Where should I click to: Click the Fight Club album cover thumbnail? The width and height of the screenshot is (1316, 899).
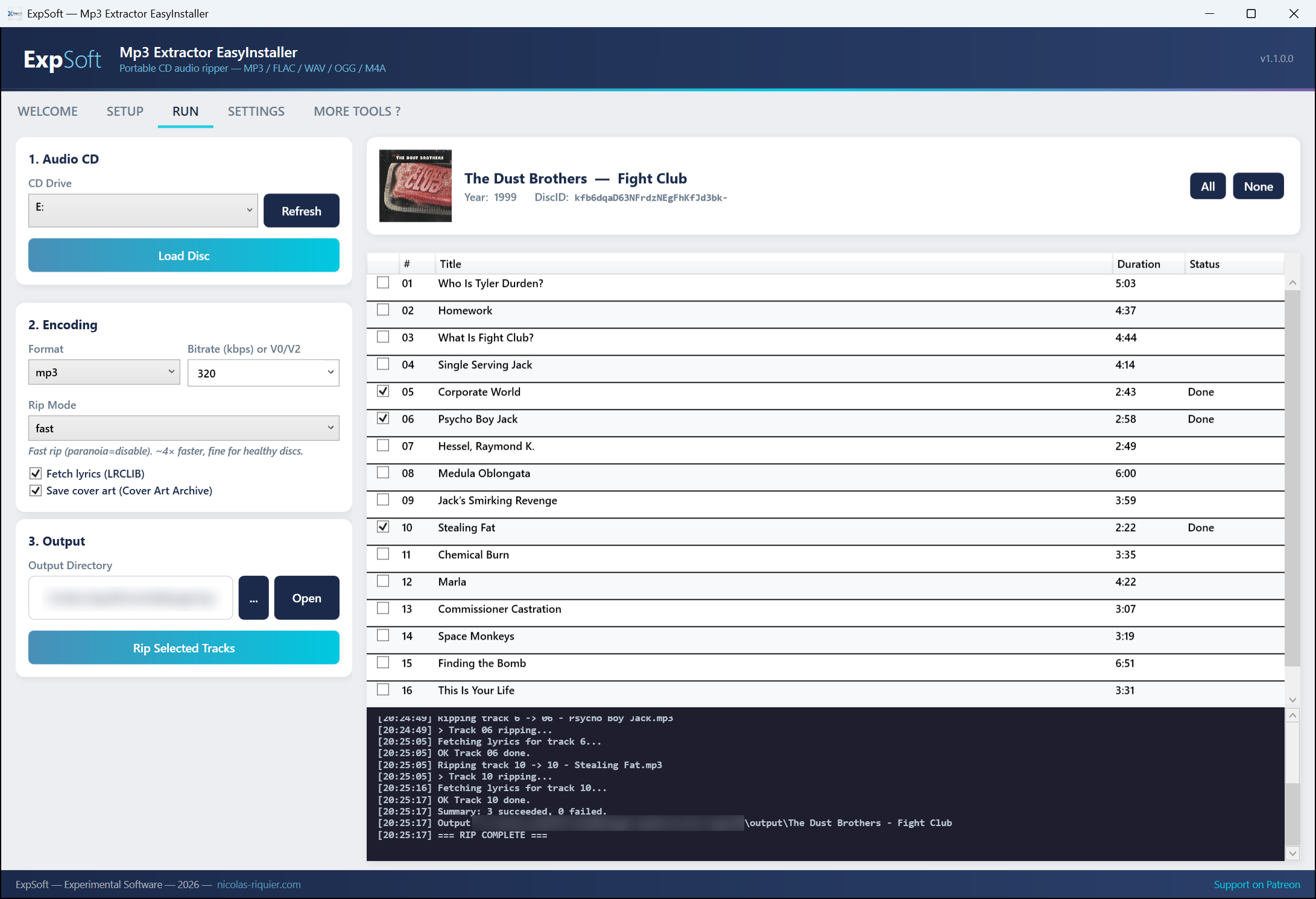click(x=415, y=186)
